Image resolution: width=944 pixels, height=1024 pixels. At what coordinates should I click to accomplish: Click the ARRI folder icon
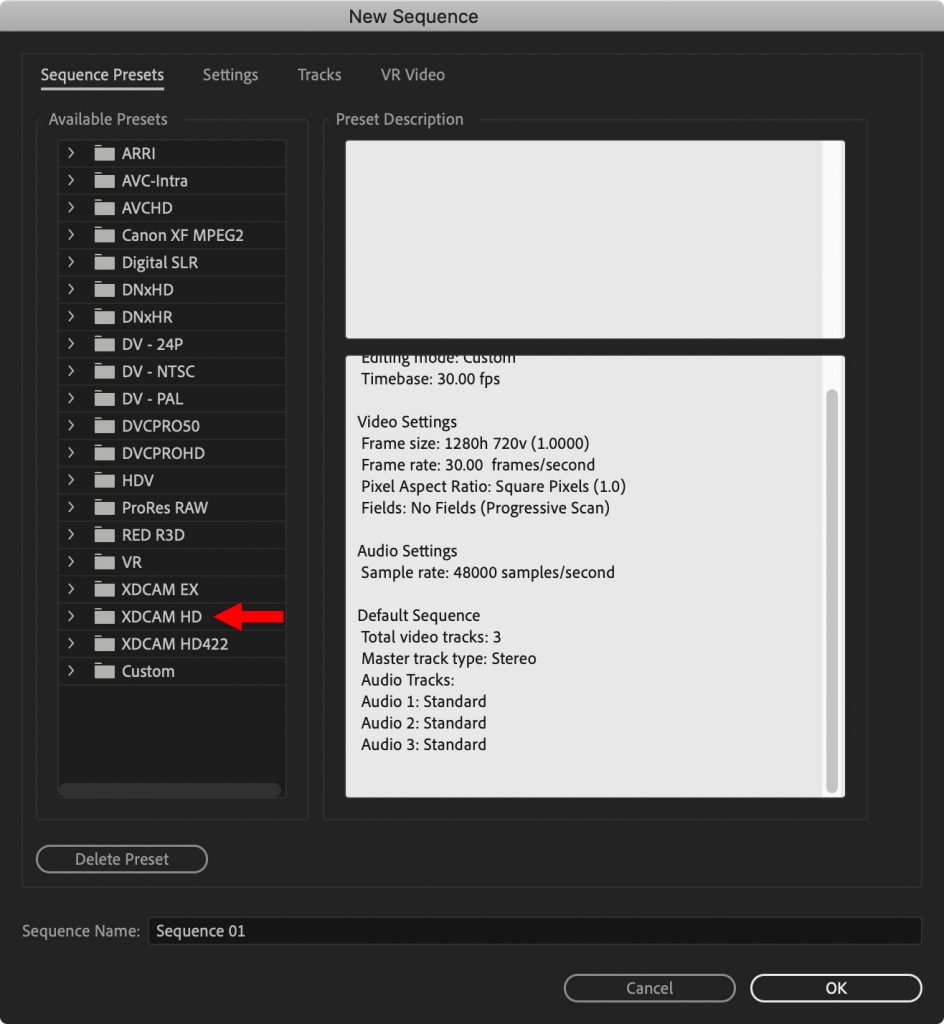click(x=104, y=153)
